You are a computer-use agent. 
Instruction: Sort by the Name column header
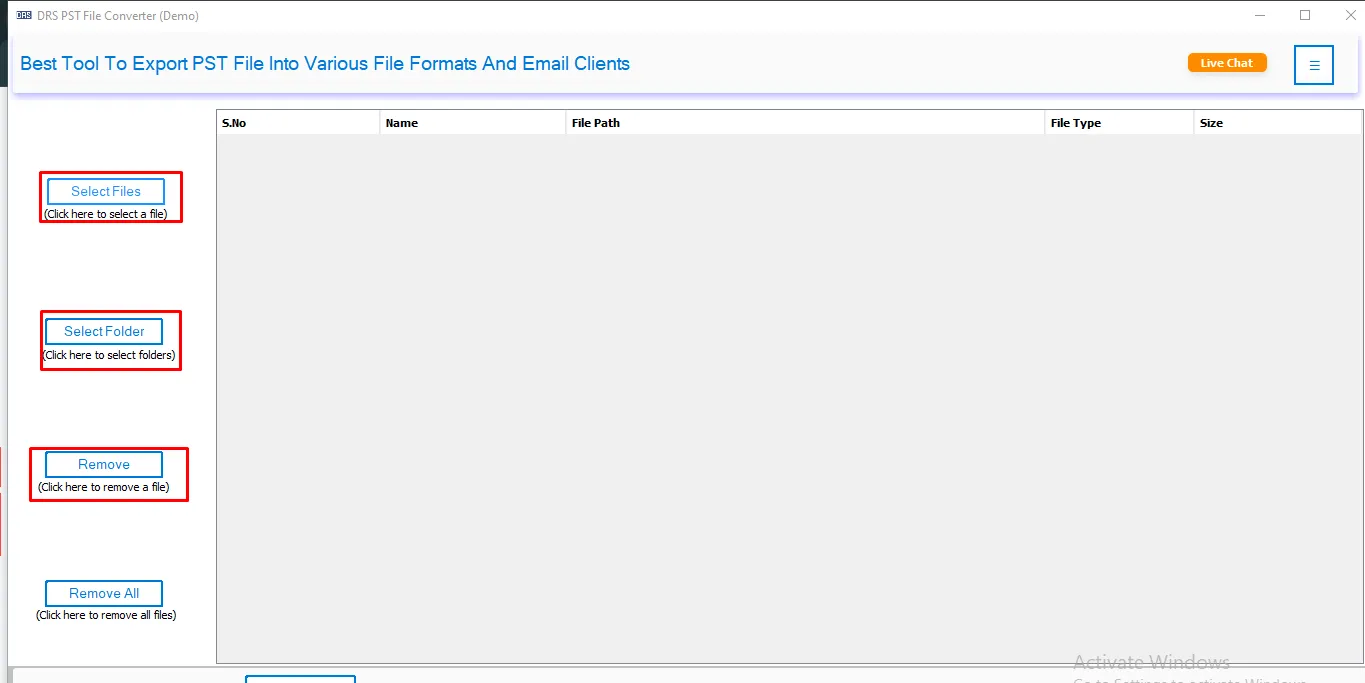473,123
